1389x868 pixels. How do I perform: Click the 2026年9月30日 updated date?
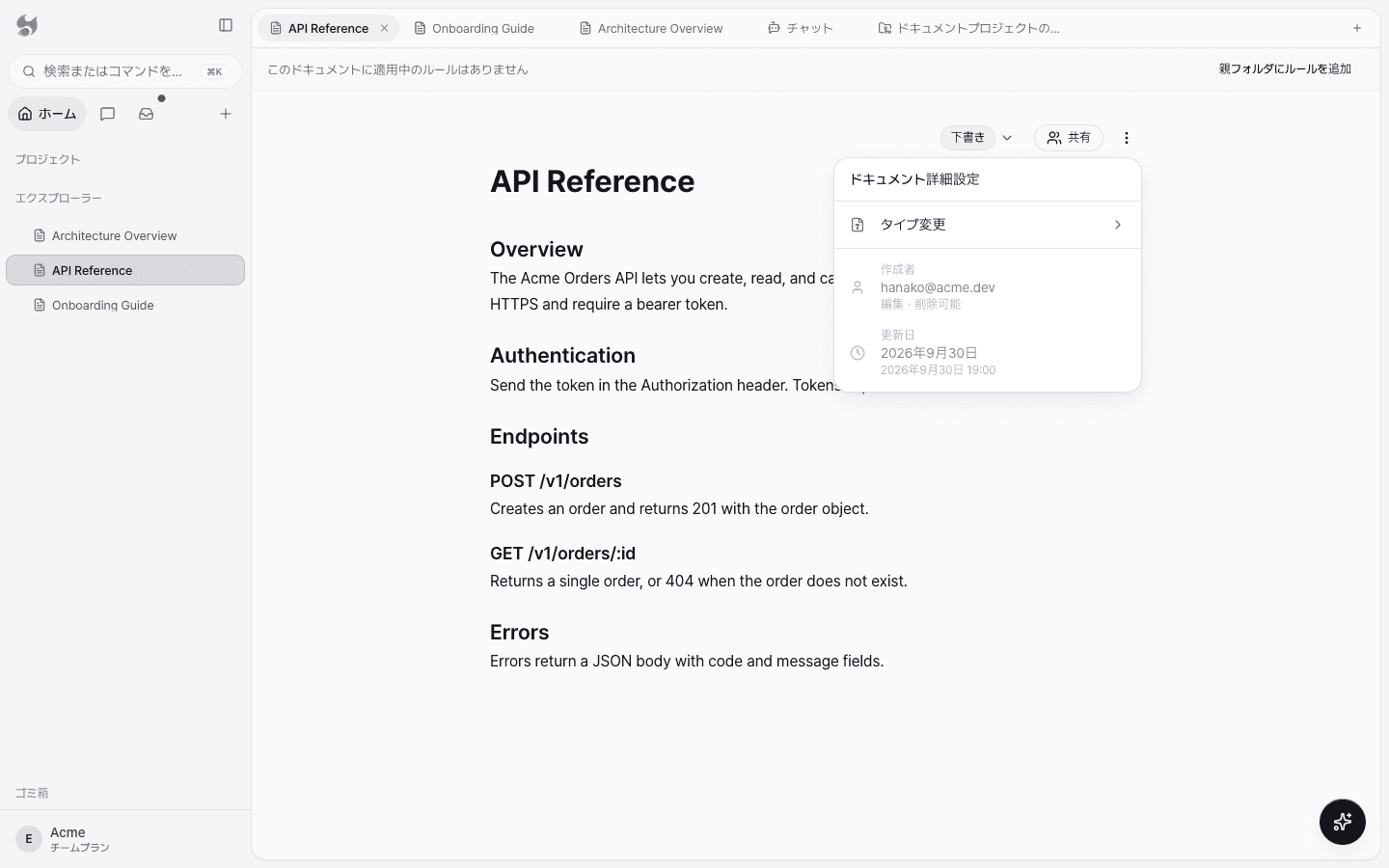point(929,353)
